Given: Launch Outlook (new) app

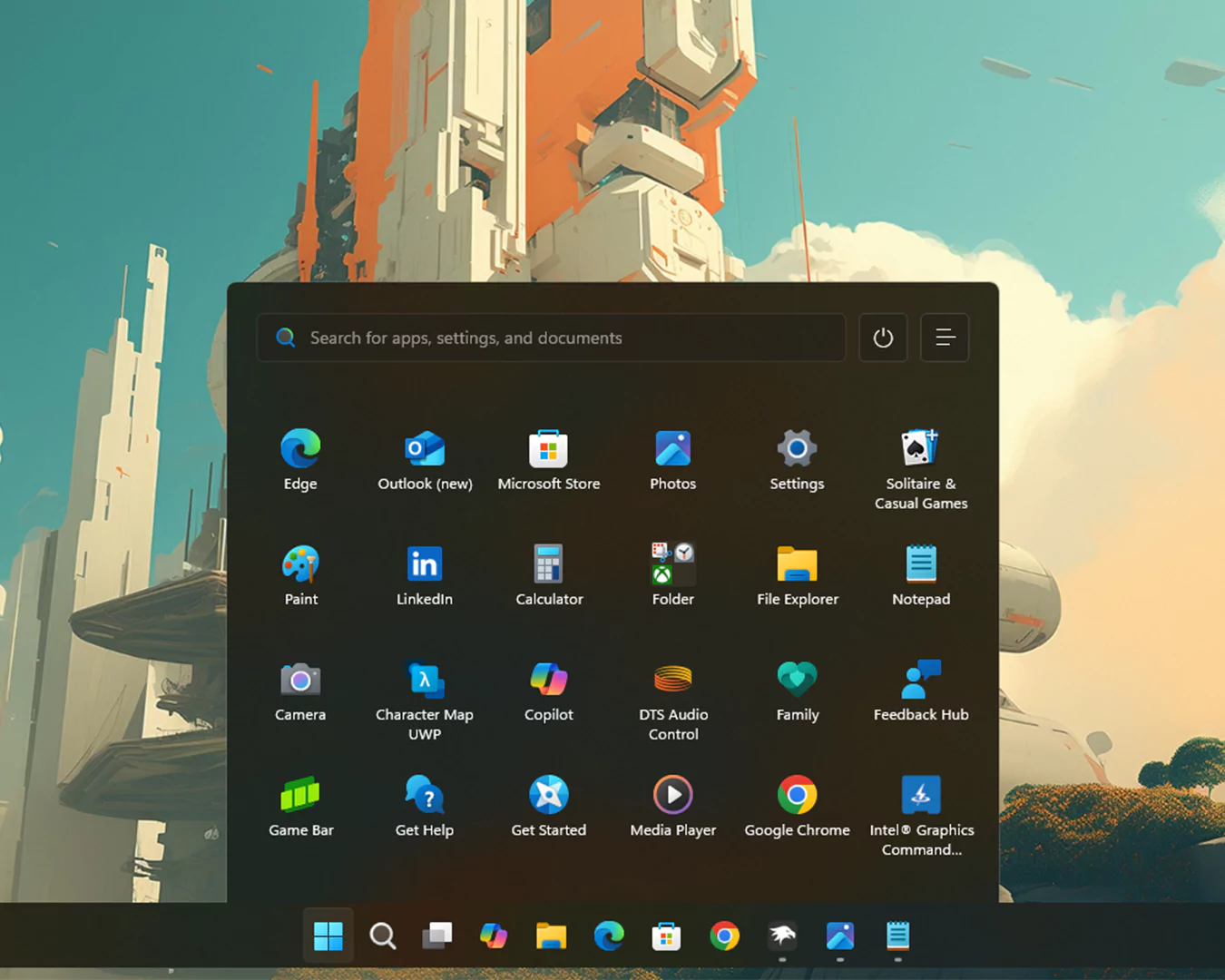Looking at the screenshot, I should 425,460.
